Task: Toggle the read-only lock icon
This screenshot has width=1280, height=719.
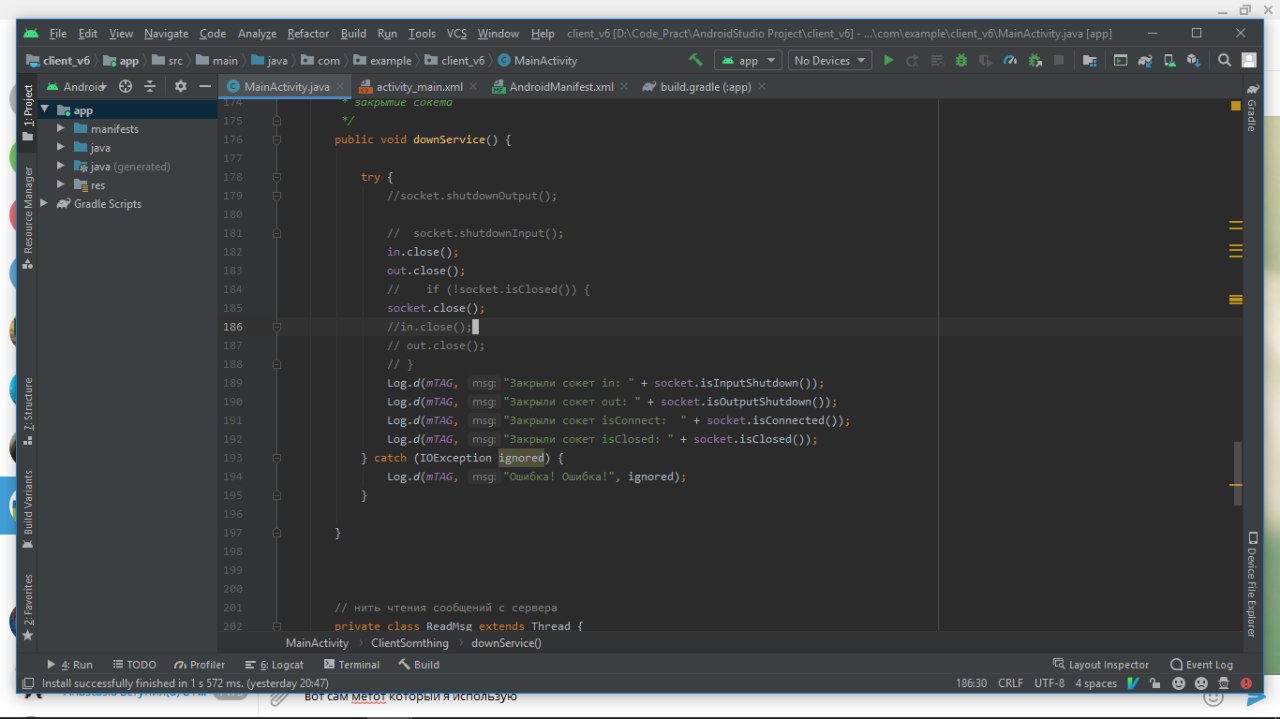Action: (x=1156, y=684)
